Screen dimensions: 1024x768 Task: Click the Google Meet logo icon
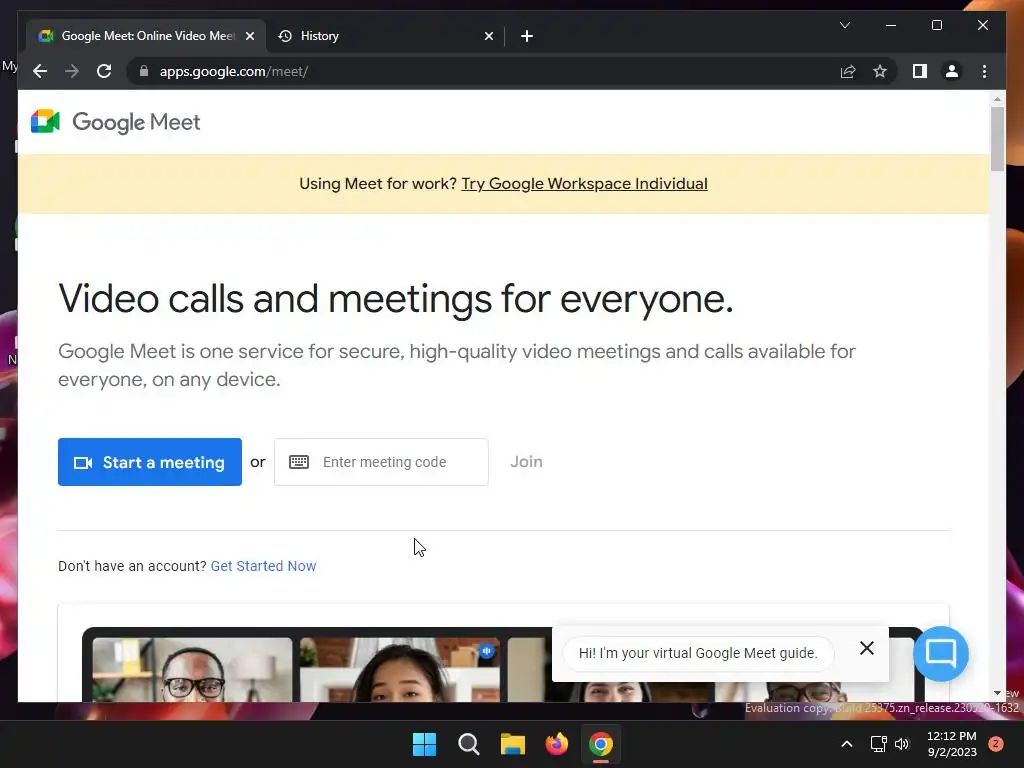pos(45,121)
